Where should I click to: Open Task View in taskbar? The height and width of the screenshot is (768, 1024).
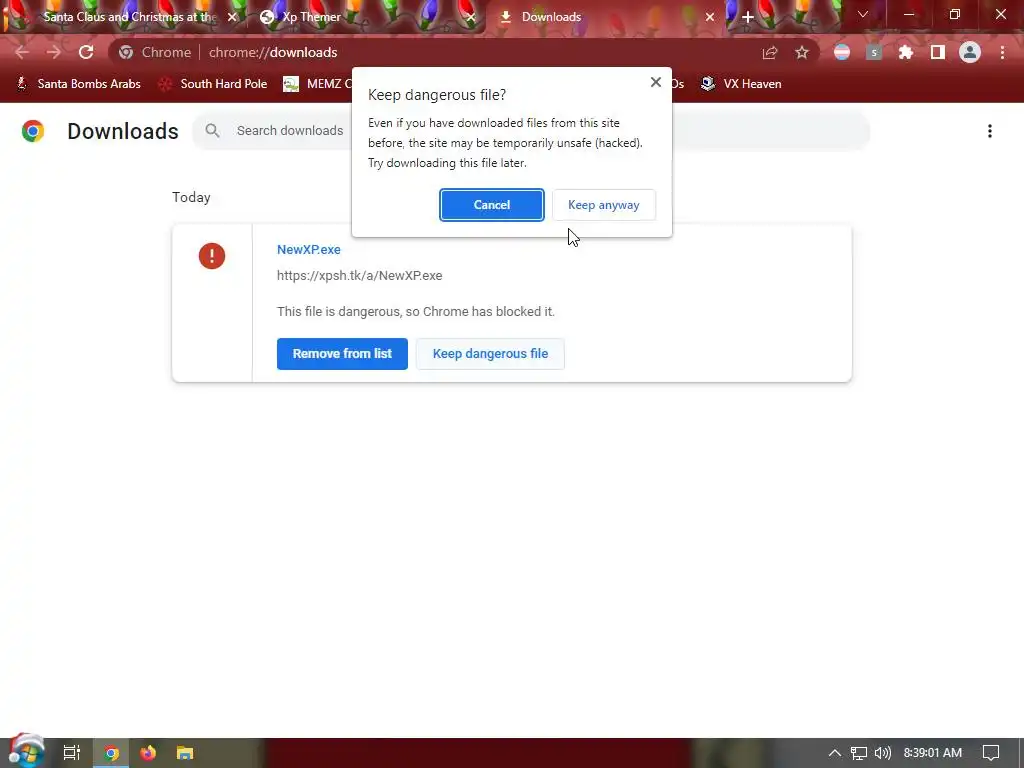click(72, 753)
